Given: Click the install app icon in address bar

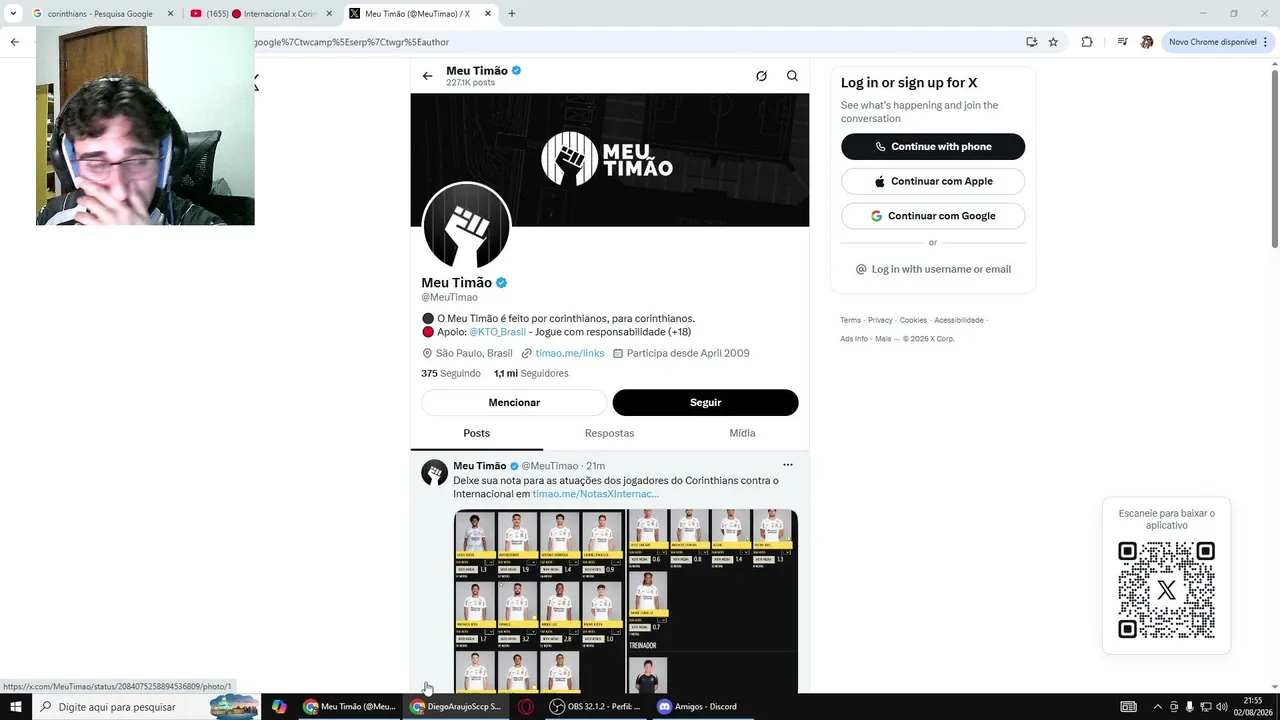Looking at the screenshot, I should tap(1031, 42).
